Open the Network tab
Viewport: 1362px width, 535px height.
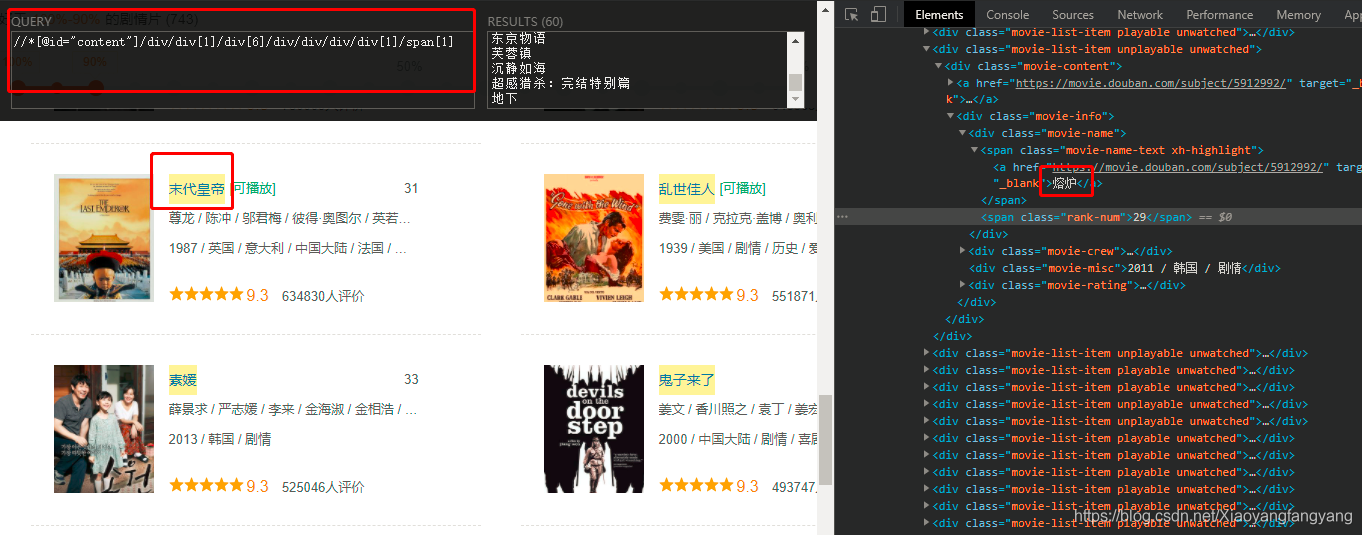click(x=1140, y=14)
